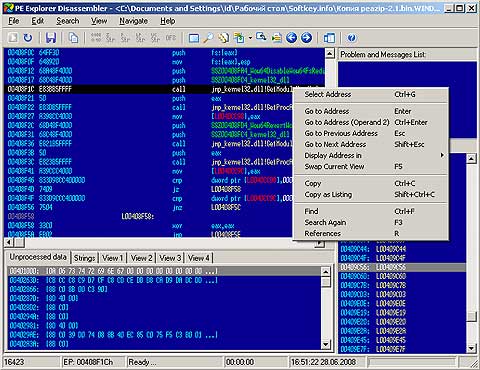Open the dropdown arrow next to green arrow icon

(x=250, y=38)
